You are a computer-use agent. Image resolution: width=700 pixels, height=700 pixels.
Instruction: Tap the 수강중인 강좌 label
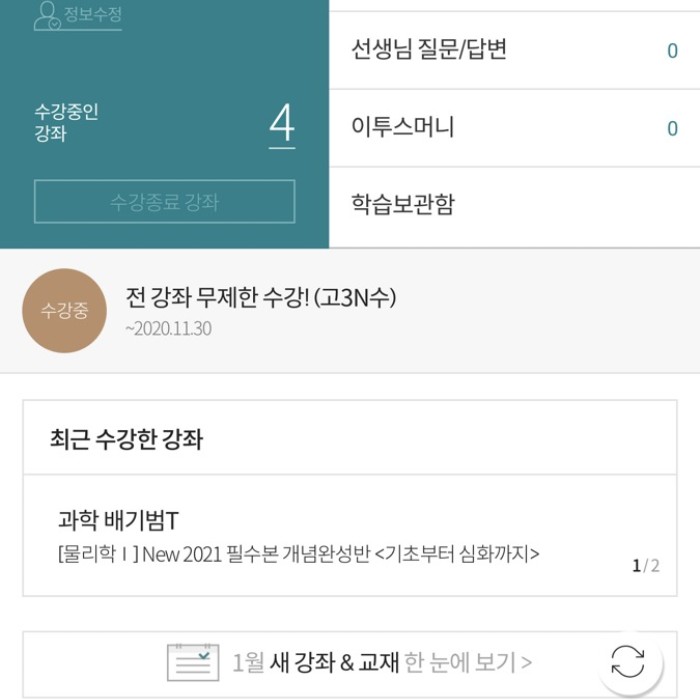[66, 123]
